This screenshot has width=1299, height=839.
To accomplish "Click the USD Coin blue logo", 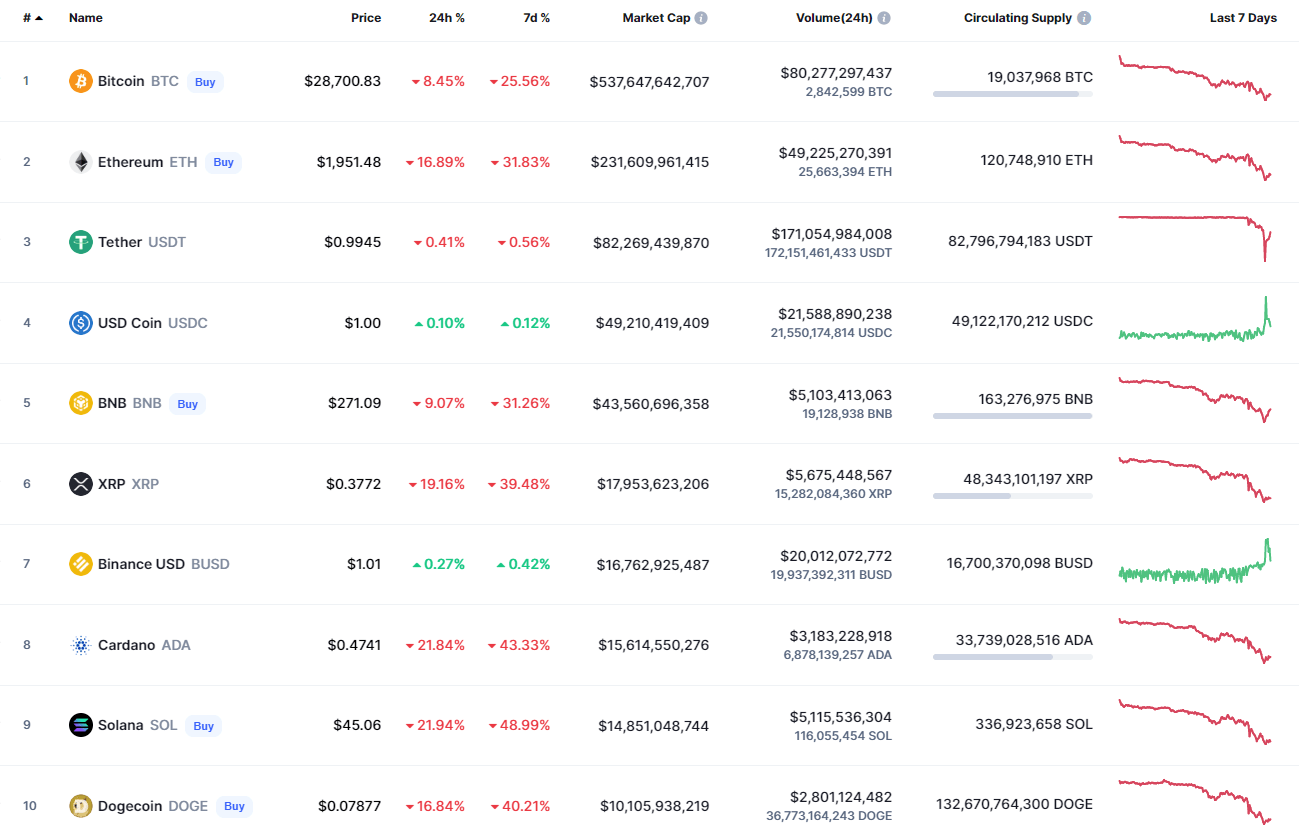I will [x=81, y=323].
